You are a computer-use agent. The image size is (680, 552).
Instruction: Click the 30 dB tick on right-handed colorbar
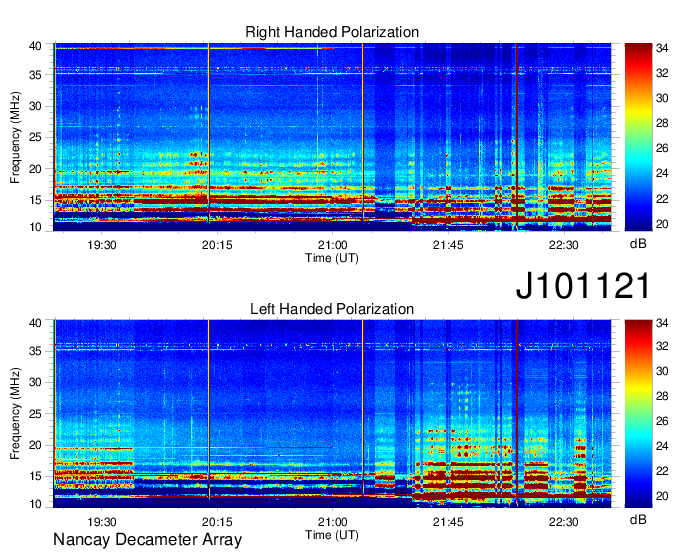662,98
